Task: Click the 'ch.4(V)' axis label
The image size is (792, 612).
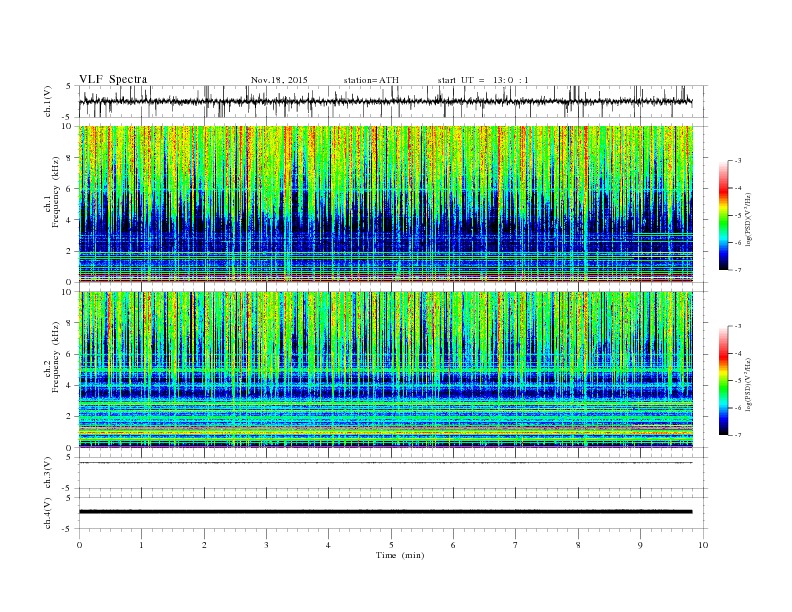Action: point(48,514)
